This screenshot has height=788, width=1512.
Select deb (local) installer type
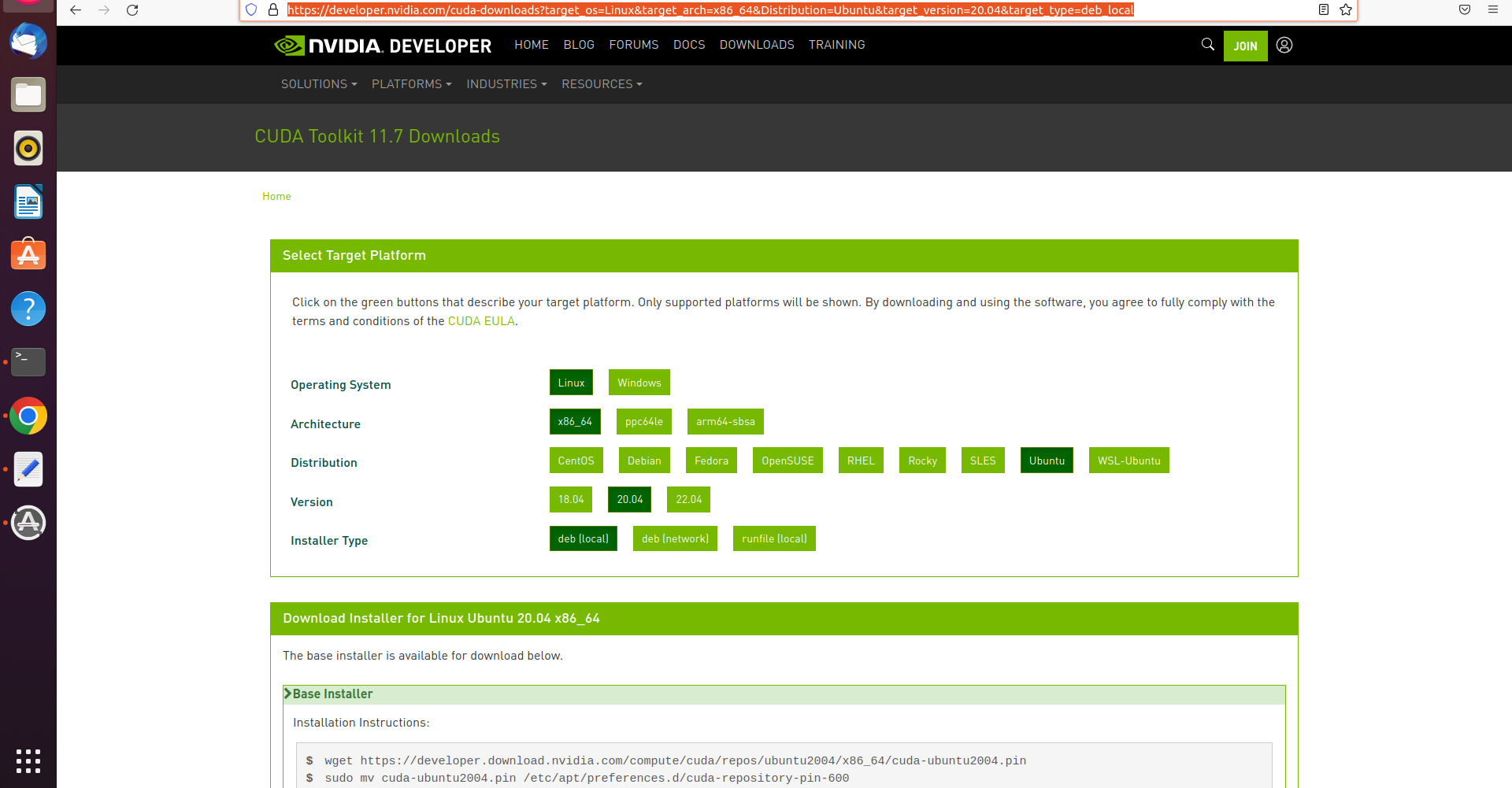(584, 538)
